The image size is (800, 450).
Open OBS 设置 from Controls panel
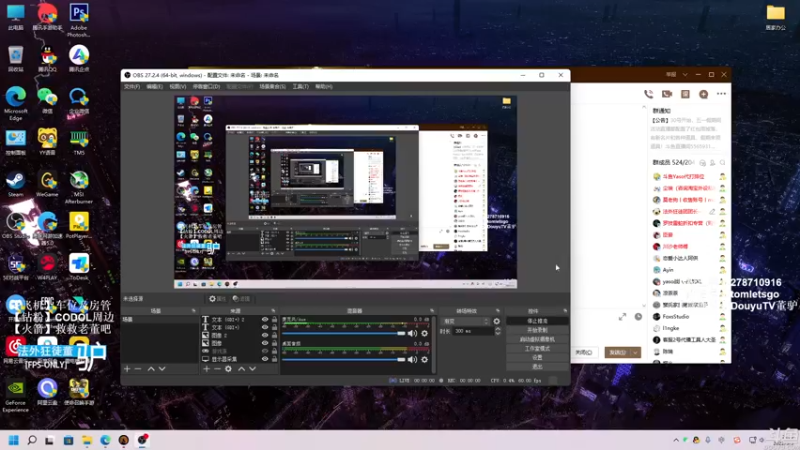click(537, 358)
